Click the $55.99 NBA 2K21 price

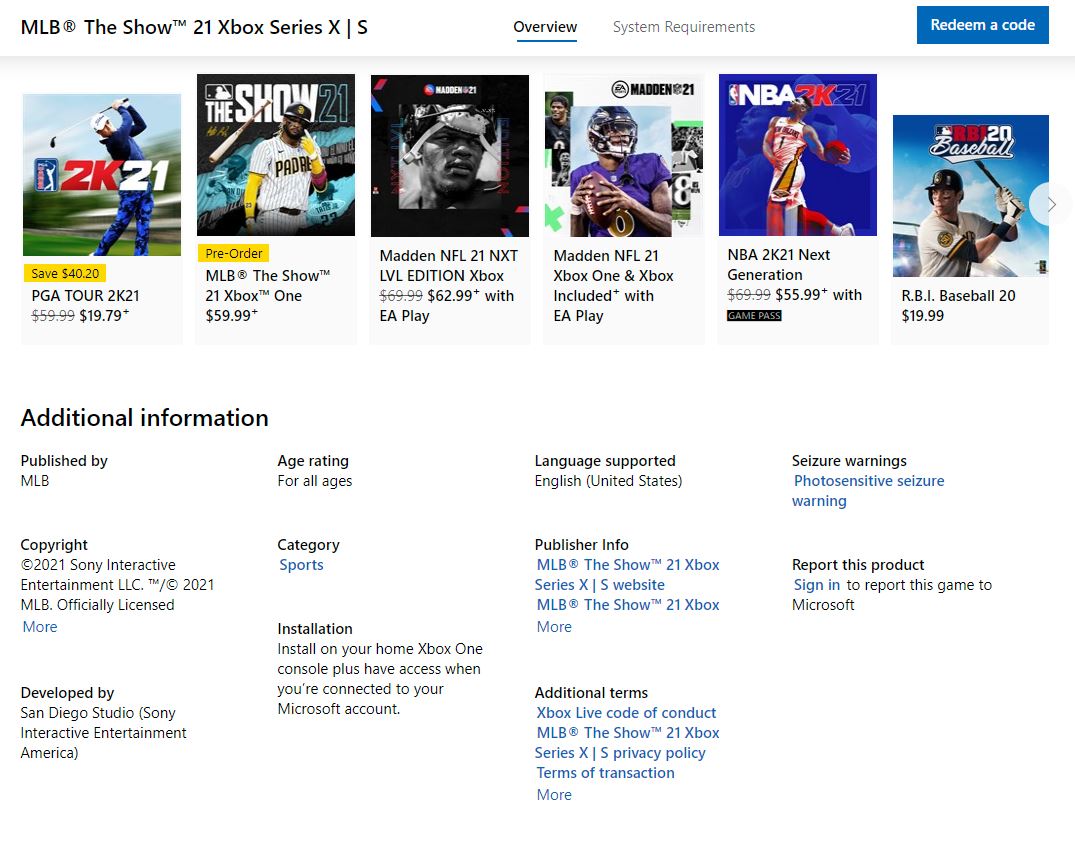tap(801, 295)
